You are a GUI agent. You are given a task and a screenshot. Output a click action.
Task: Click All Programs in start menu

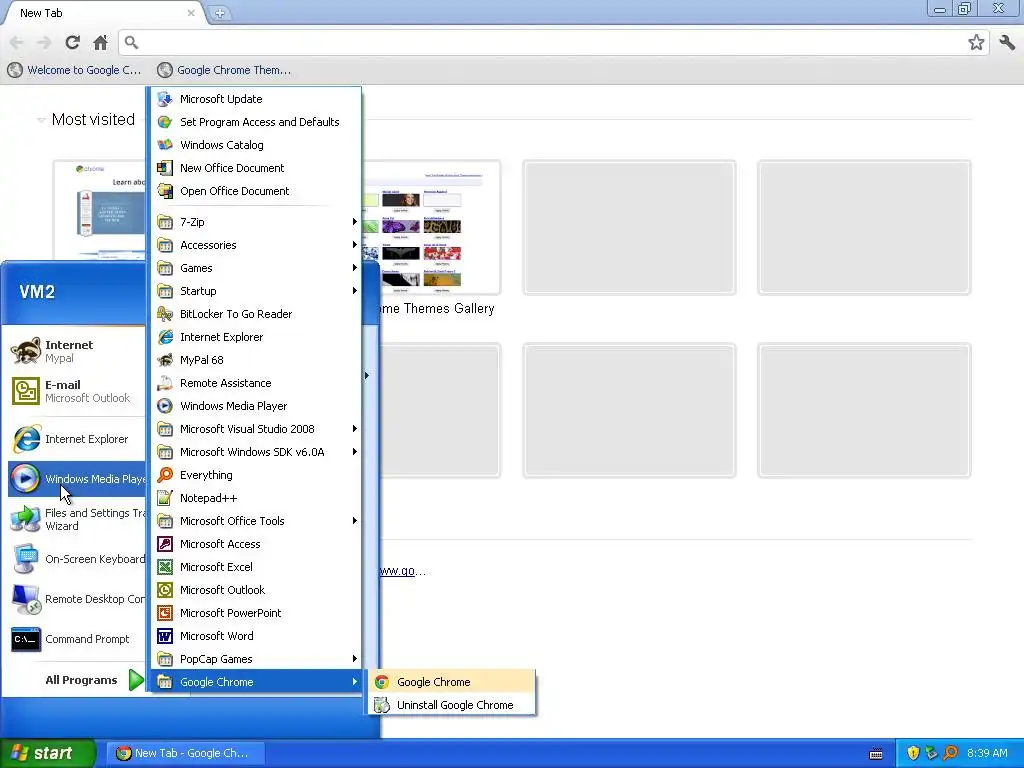(94, 680)
